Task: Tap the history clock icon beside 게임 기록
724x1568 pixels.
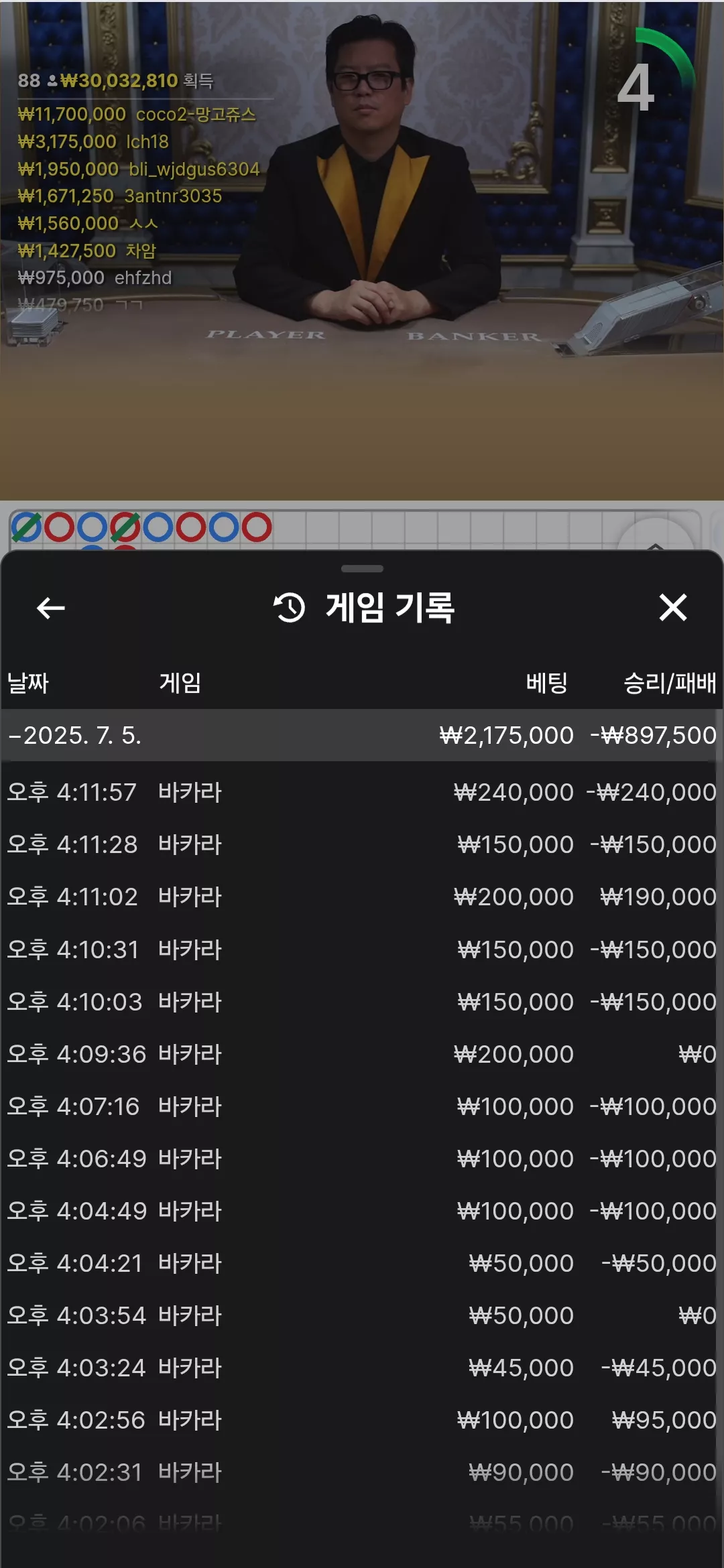Action: pyautogui.click(x=290, y=608)
